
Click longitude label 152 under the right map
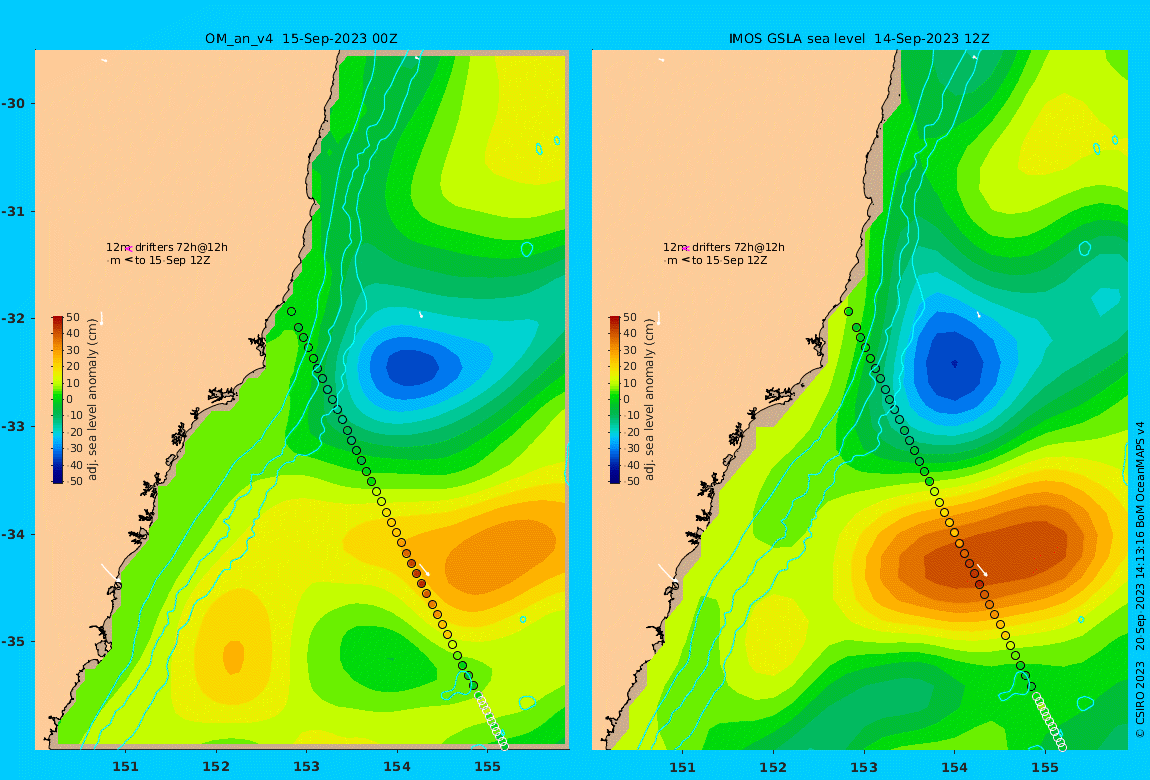click(x=773, y=768)
